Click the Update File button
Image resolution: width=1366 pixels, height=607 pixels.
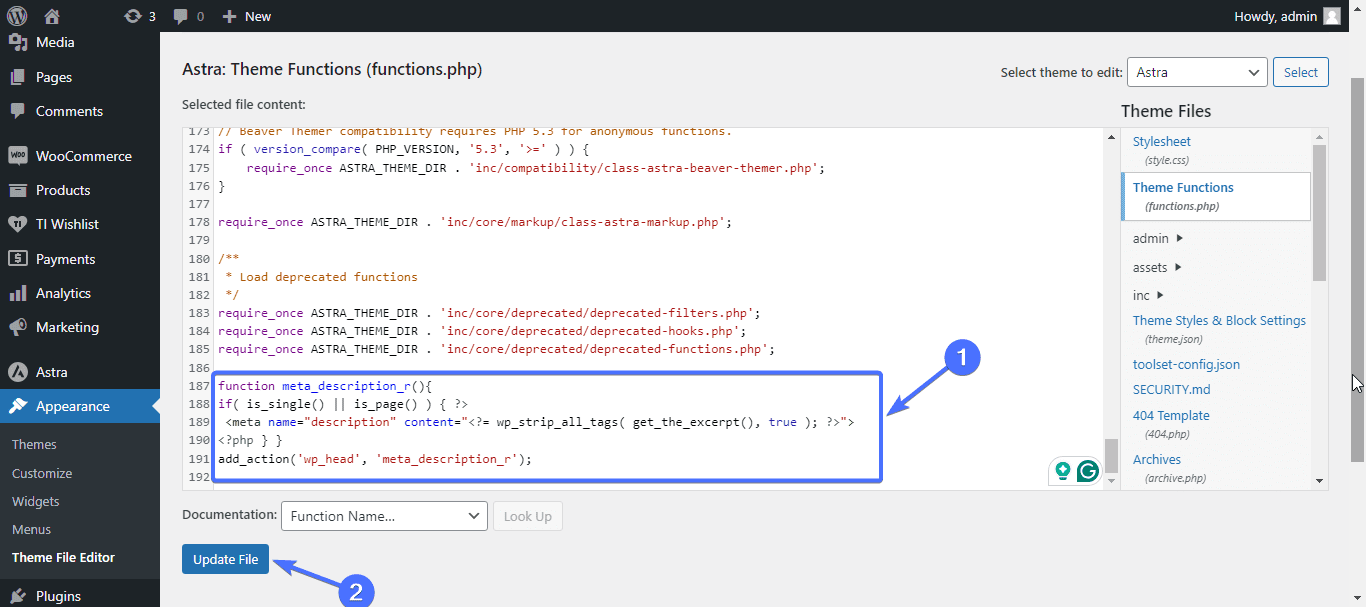click(x=226, y=559)
